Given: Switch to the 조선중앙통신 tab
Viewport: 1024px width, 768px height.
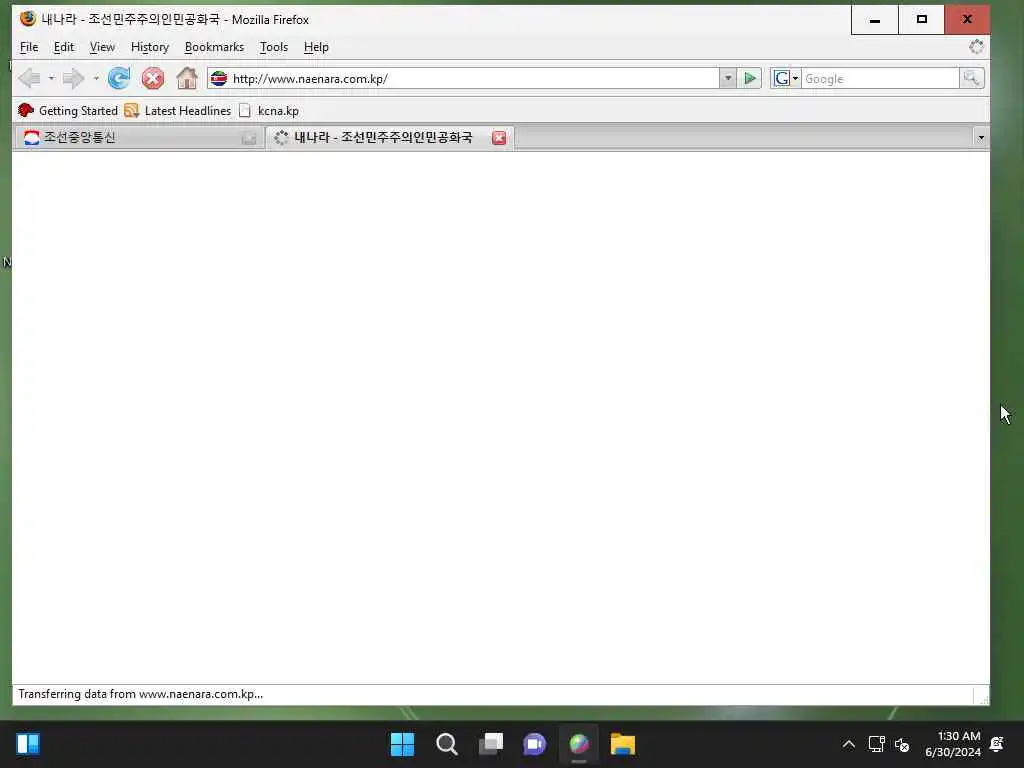Looking at the screenshot, I should pos(138,138).
